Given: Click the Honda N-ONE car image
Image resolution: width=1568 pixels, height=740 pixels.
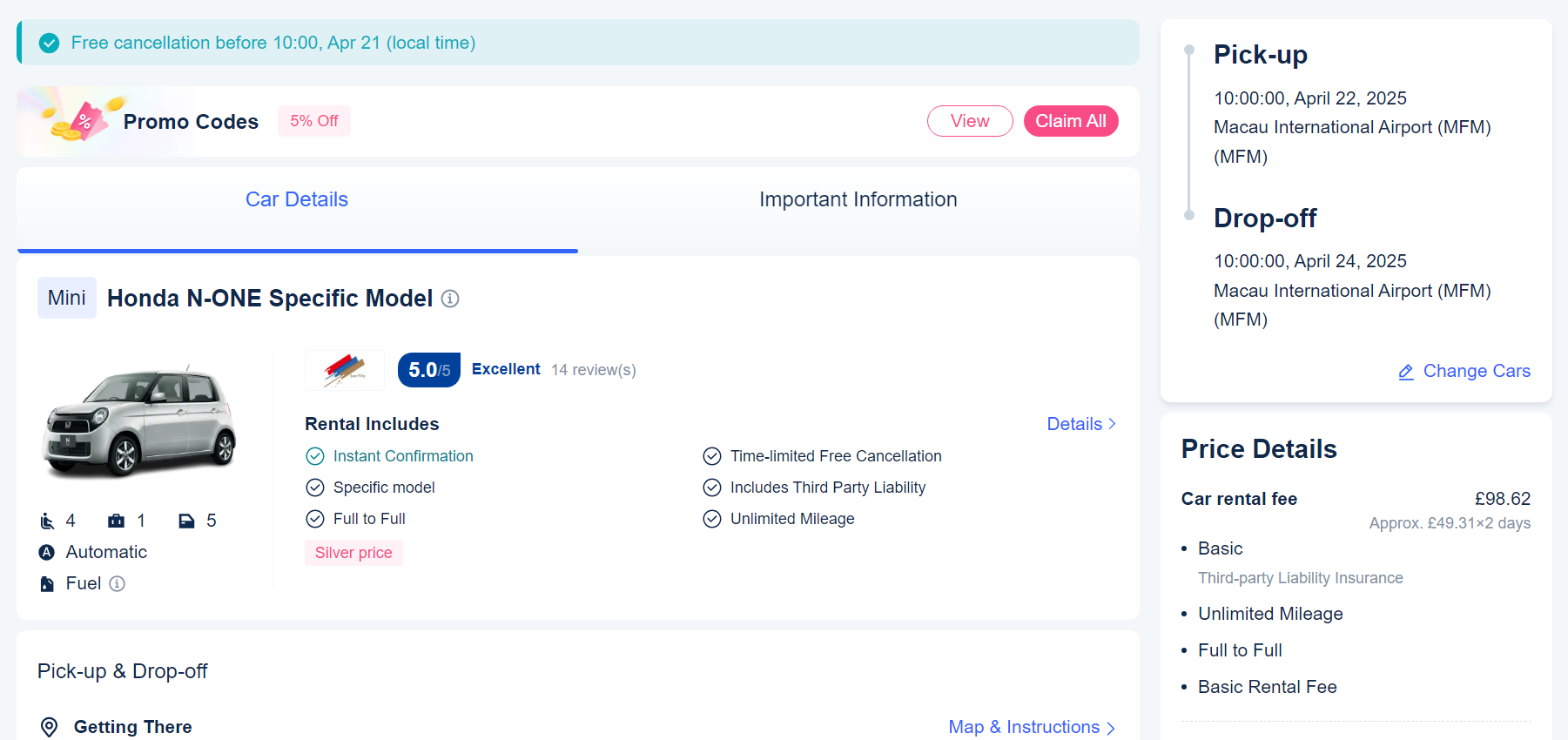Looking at the screenshot, I should [x=140, y=421].
